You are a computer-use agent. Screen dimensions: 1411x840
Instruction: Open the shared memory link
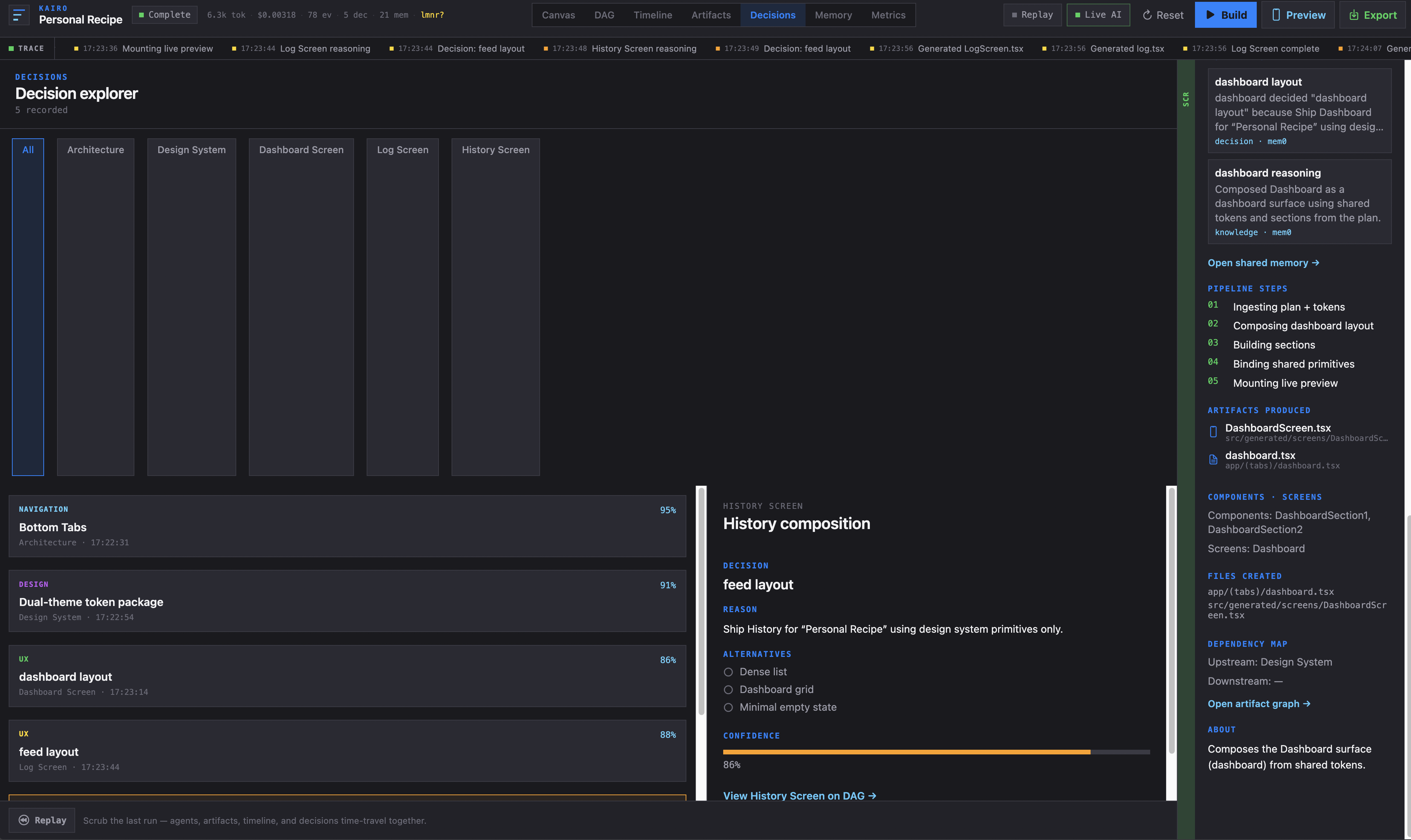coord(1263,263)
